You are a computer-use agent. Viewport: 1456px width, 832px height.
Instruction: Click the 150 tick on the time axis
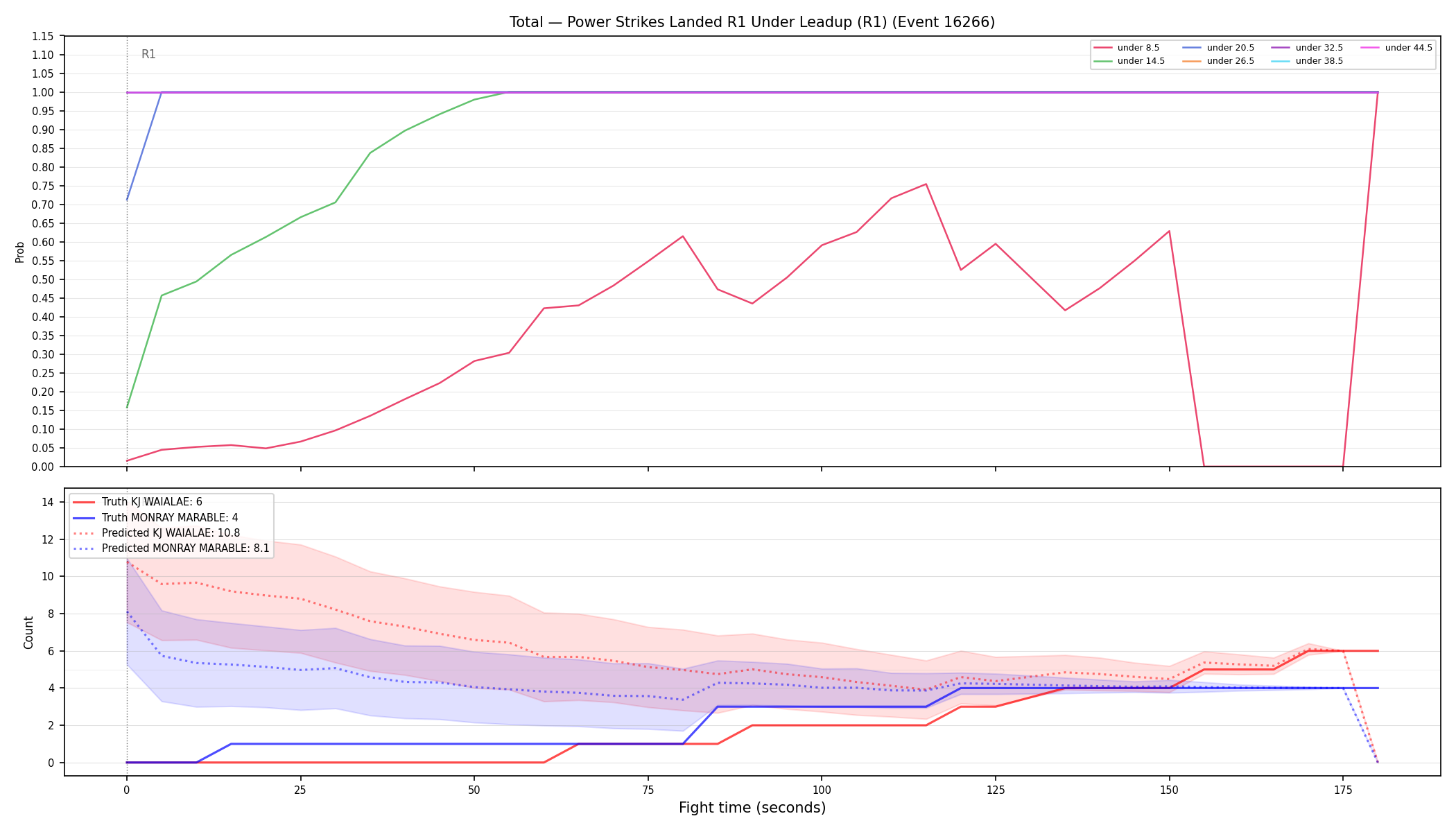click(x=1169, y=789)
